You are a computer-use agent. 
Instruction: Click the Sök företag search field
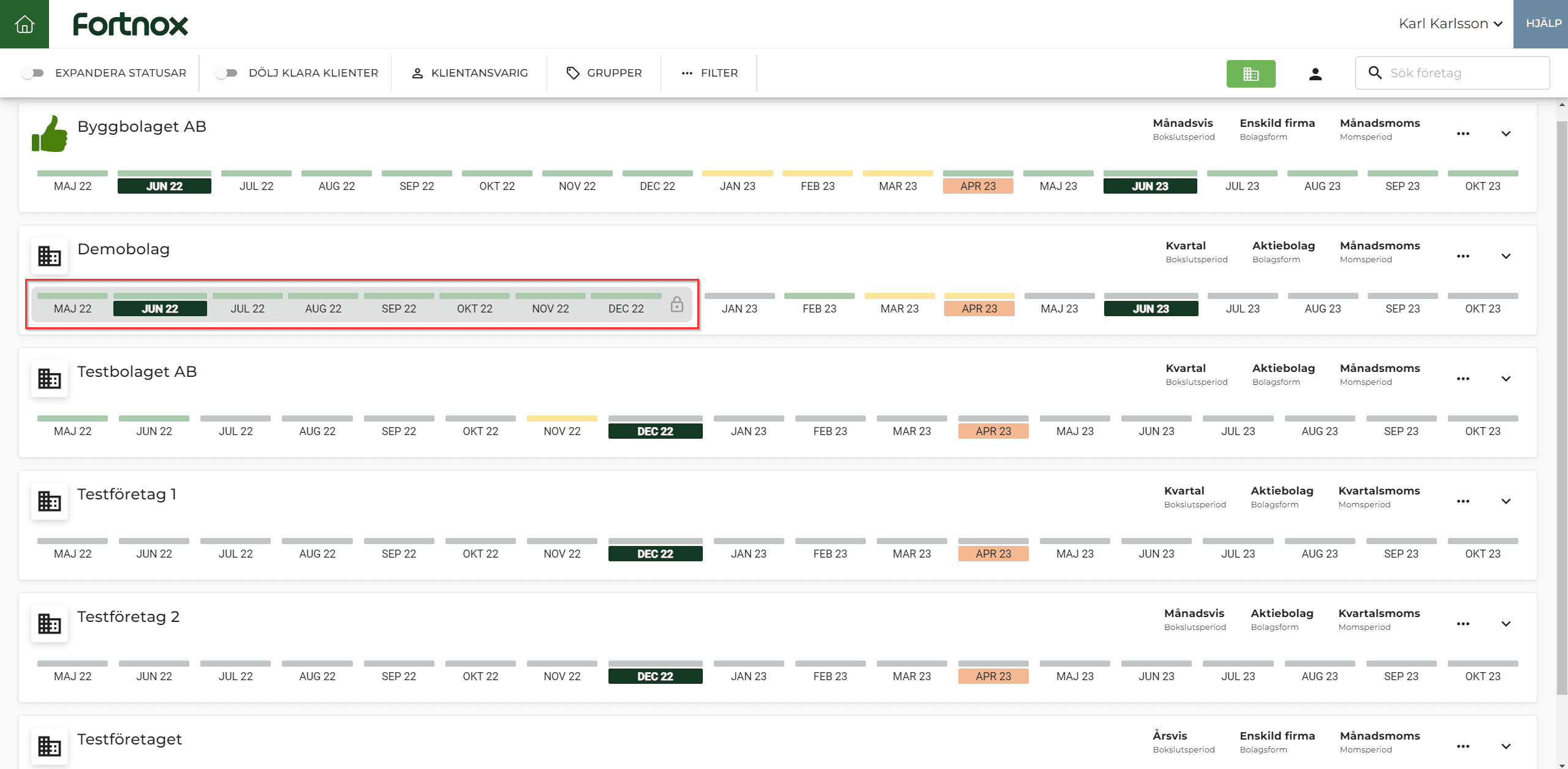pyautogui.click(x=1452, y=73)
